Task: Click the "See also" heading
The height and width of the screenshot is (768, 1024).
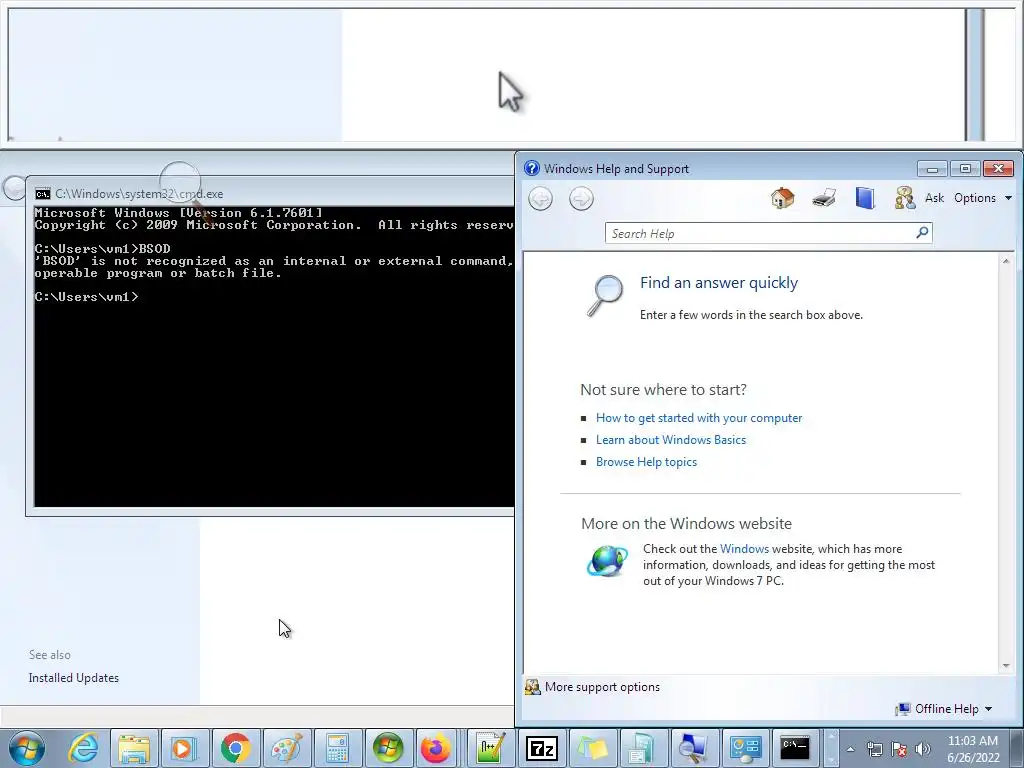Action: point(50,655)
